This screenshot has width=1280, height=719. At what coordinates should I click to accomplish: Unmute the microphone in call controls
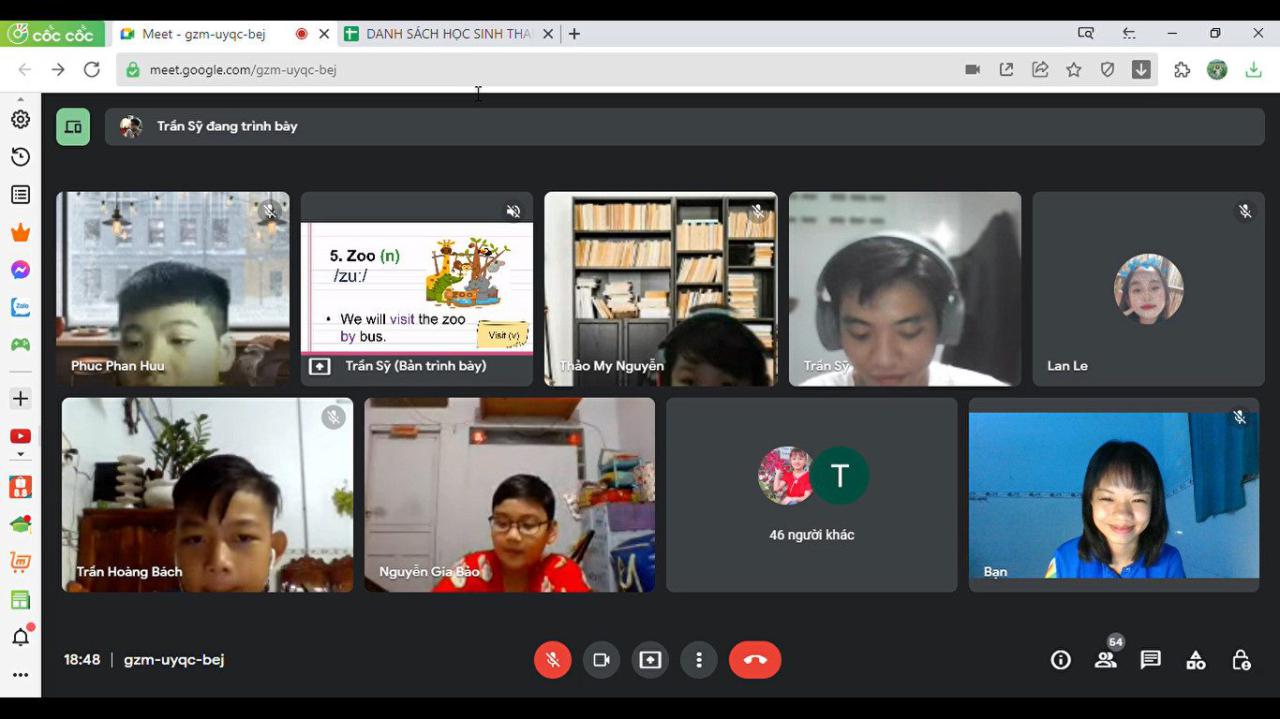(x=552, y=660)
